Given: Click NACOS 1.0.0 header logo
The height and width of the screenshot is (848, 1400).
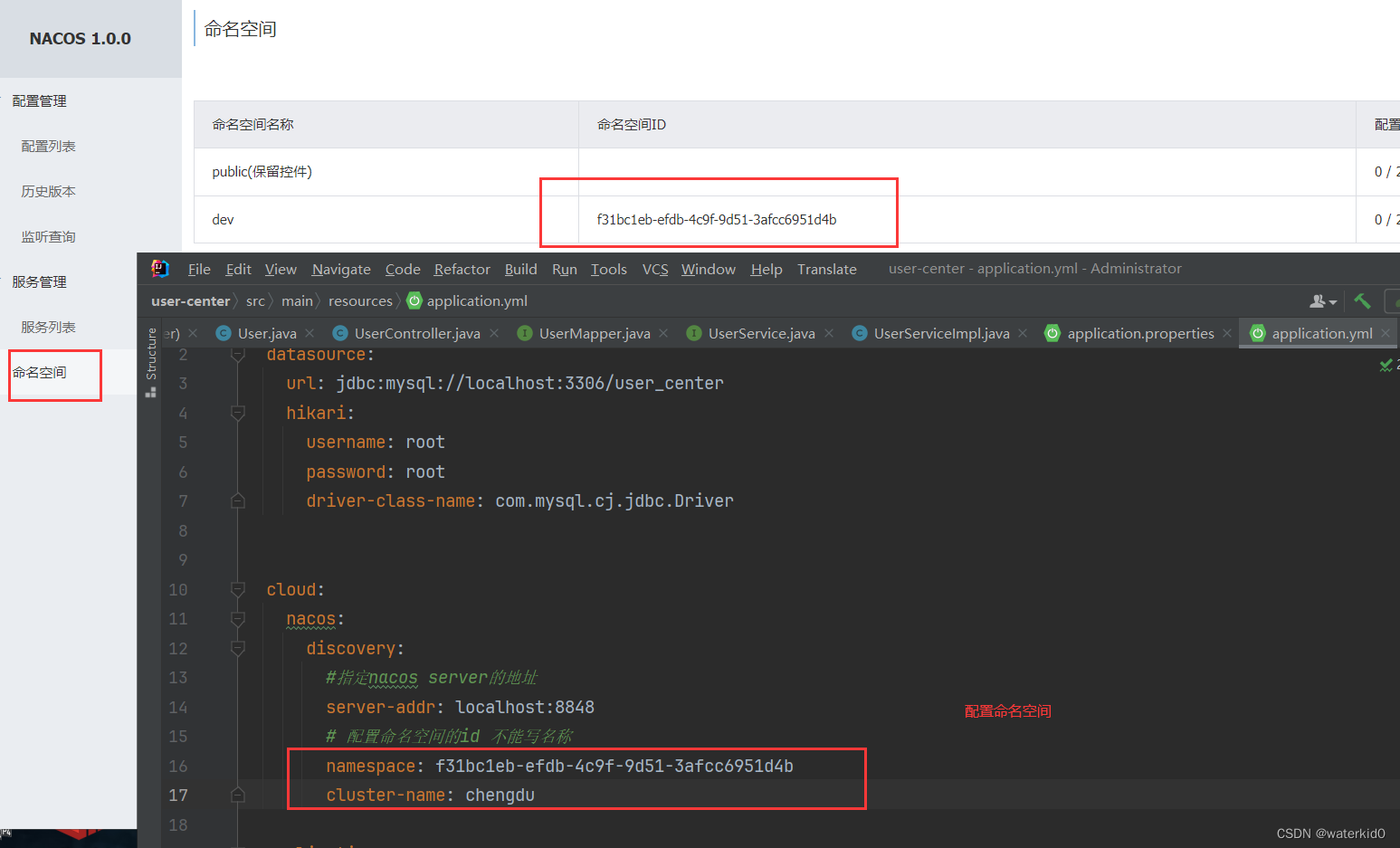Looking at the screenshot, I should [x=81, y=39].
